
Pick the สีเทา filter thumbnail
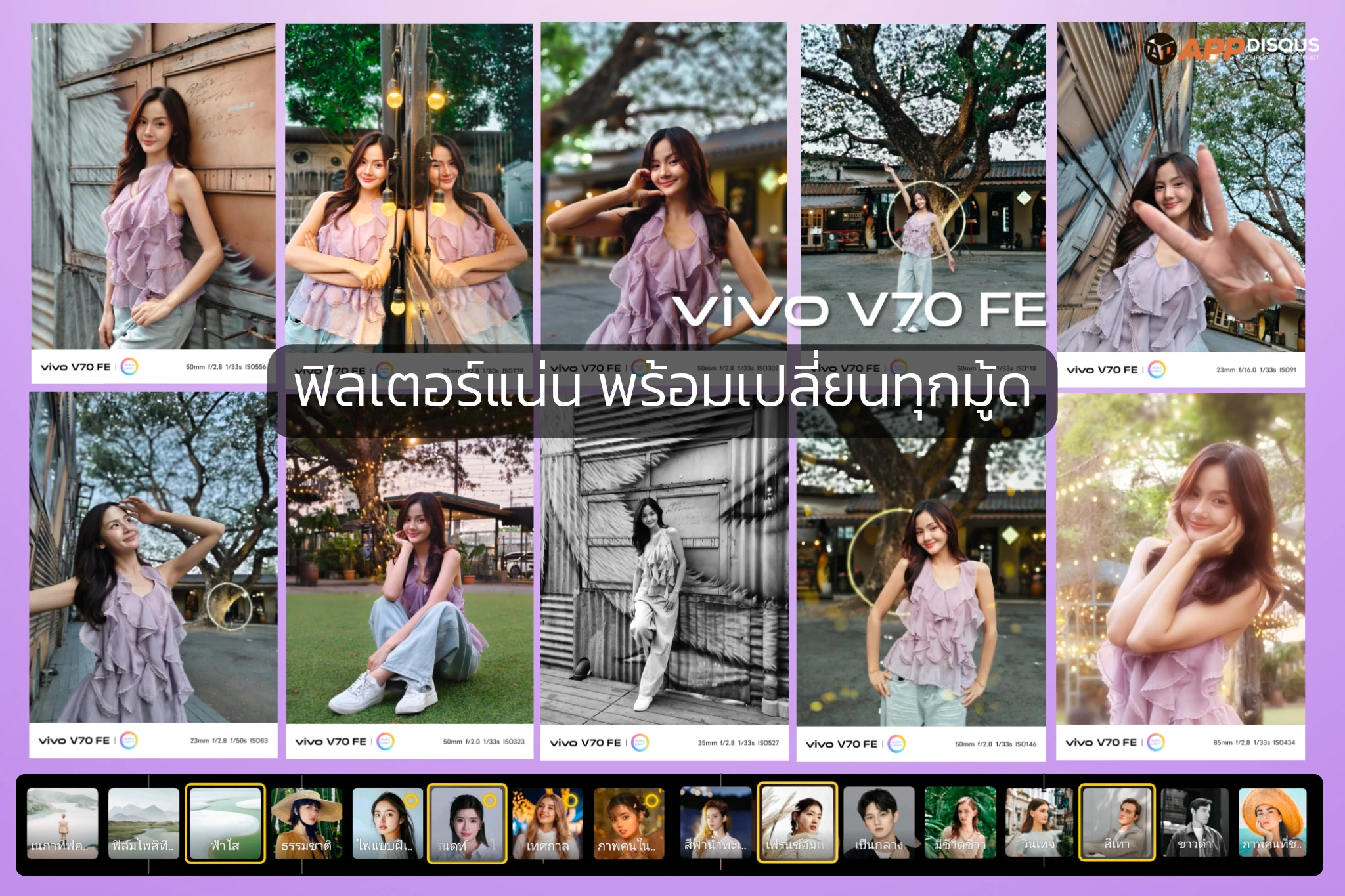click(x=1116, y=823)
